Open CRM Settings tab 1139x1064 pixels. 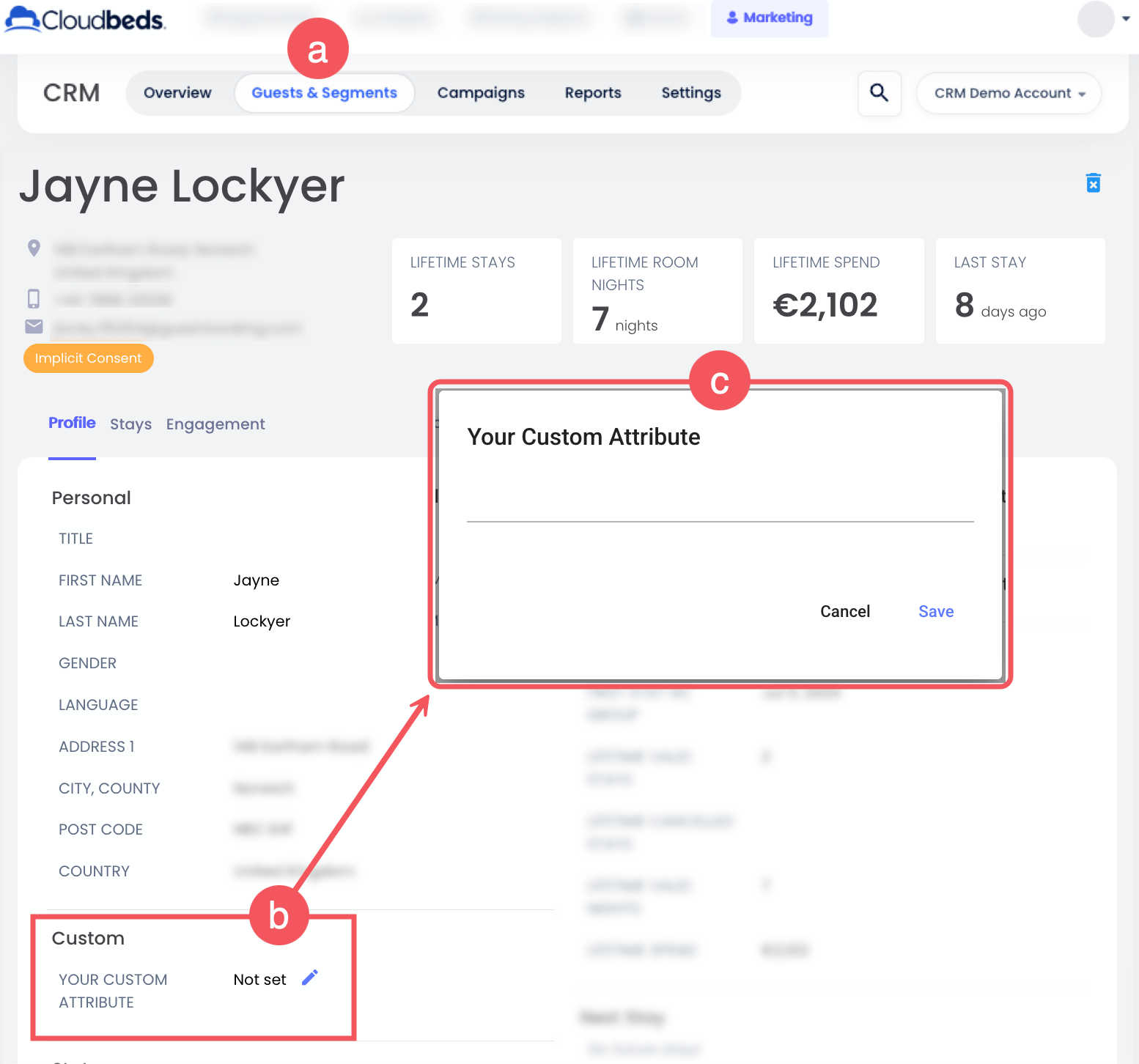tap(690, 93)
